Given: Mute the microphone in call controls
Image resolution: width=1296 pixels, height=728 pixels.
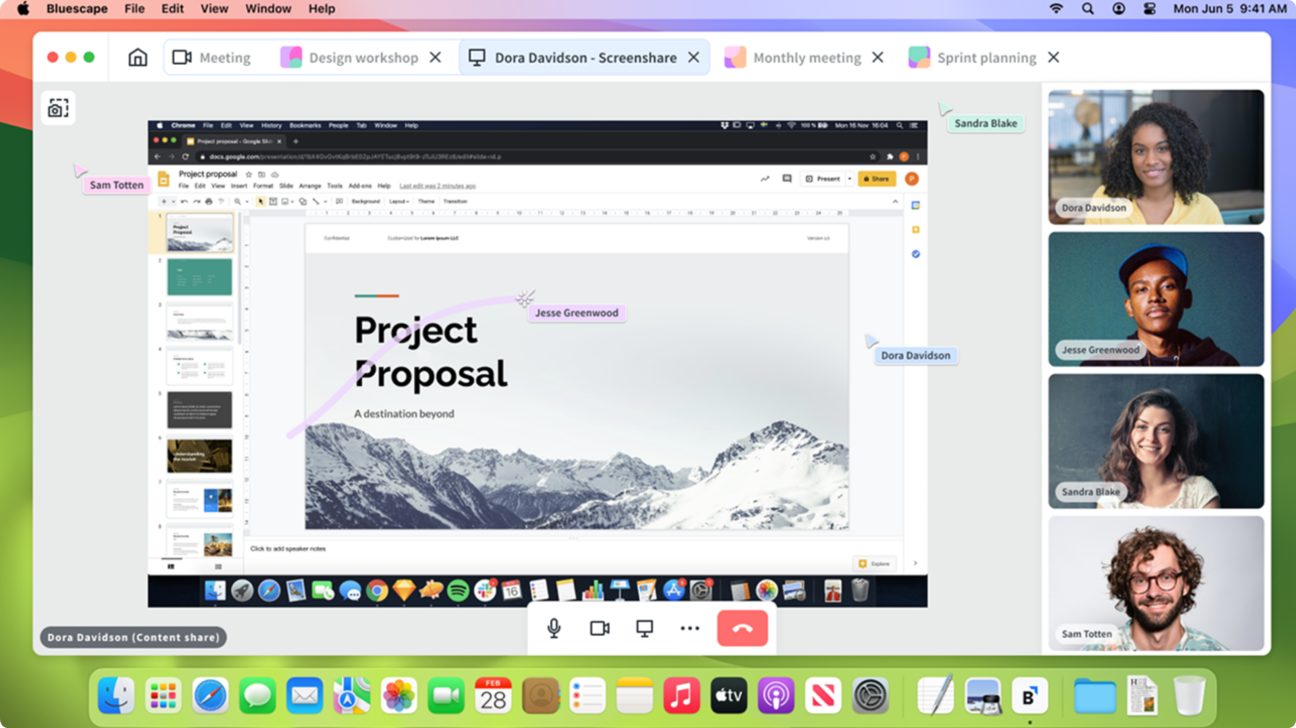Looking at the screenshot, I should pyautogui.click(x=553, y=628).
